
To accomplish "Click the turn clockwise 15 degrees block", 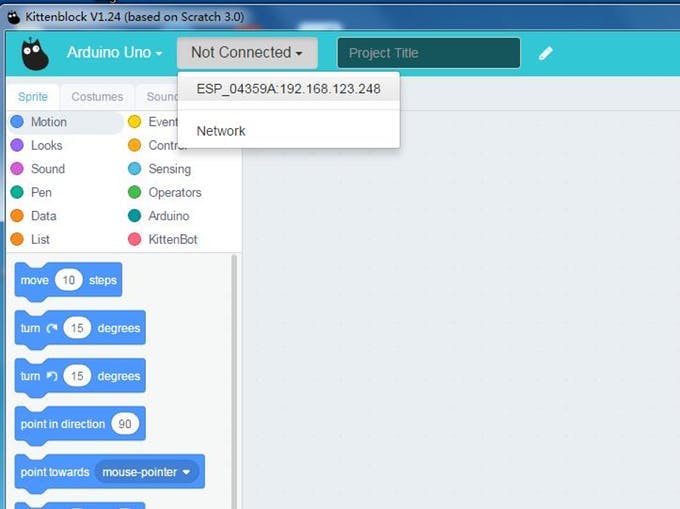I will (80, 328).
